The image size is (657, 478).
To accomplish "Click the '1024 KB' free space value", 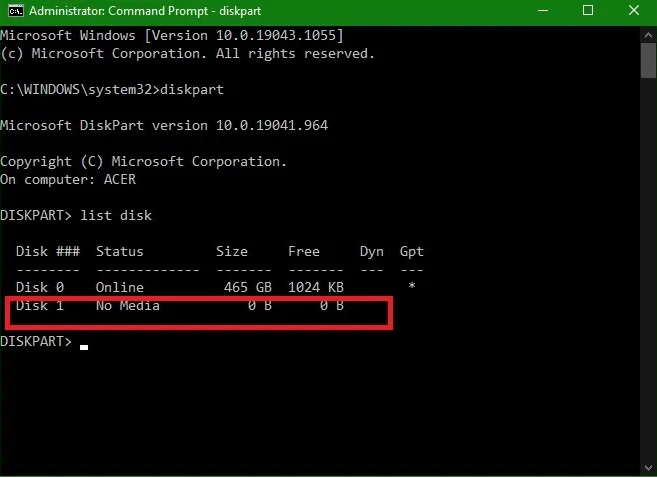I will pos(316,287).
